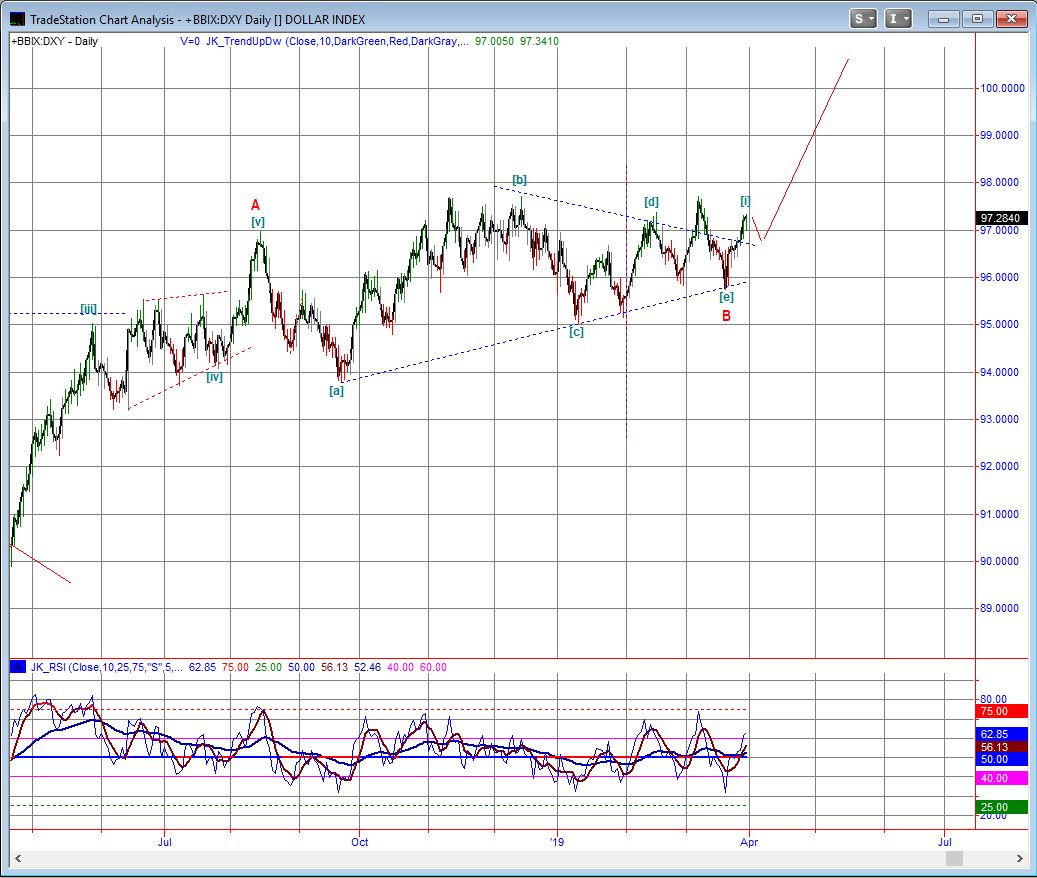The width and height of the screenshot is (1037, 878).
Task: Click the +BBIX:DXY - Daily symbol label
Action: (54, 41)
